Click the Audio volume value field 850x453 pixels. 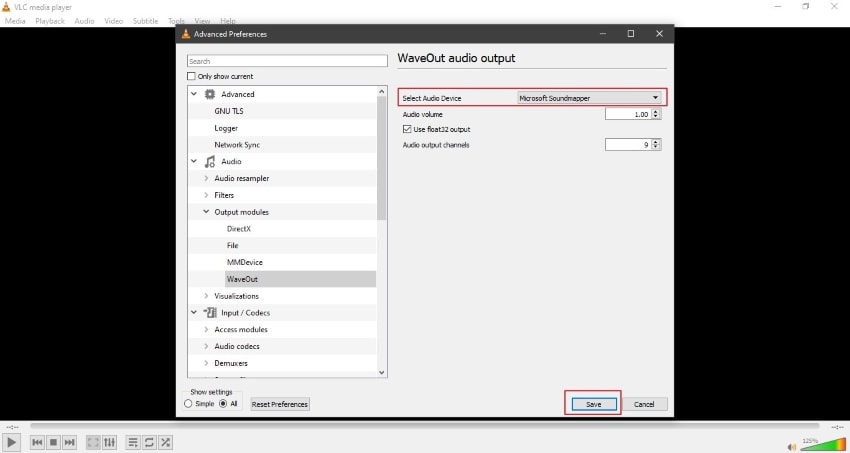click(x=628, y=114)
